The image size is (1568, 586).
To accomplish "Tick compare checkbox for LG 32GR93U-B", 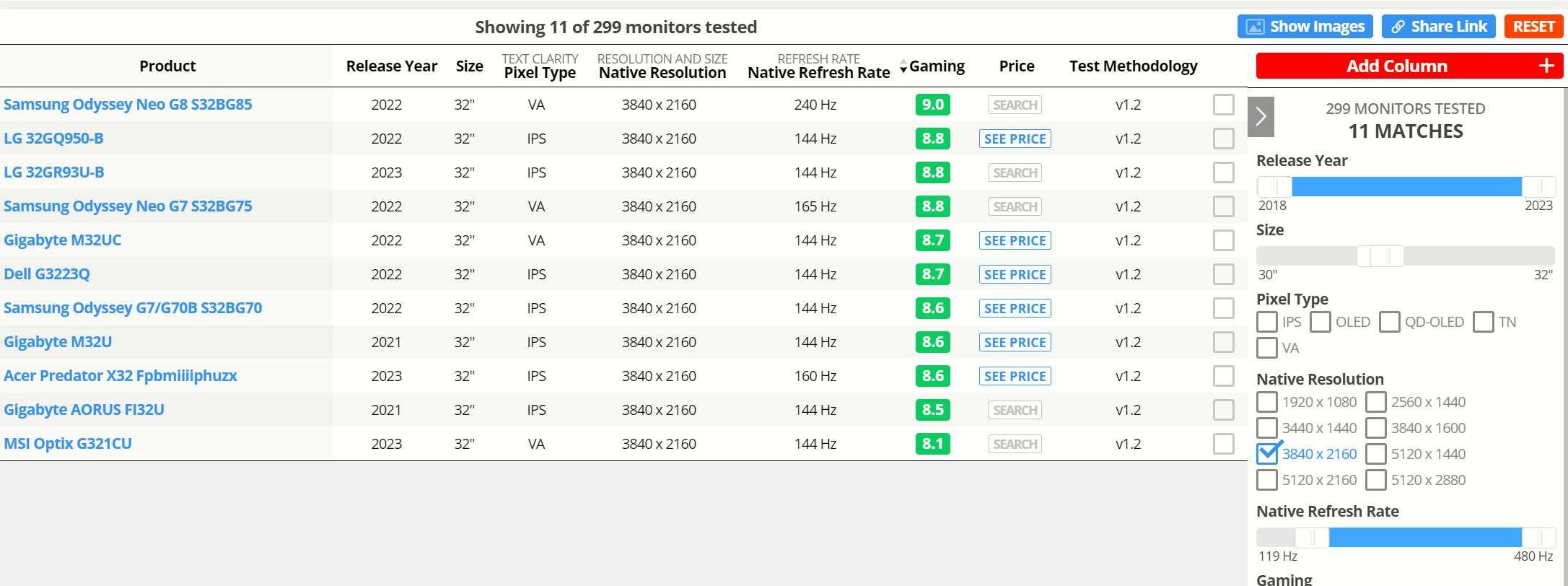I will [x=1223, y=172].
